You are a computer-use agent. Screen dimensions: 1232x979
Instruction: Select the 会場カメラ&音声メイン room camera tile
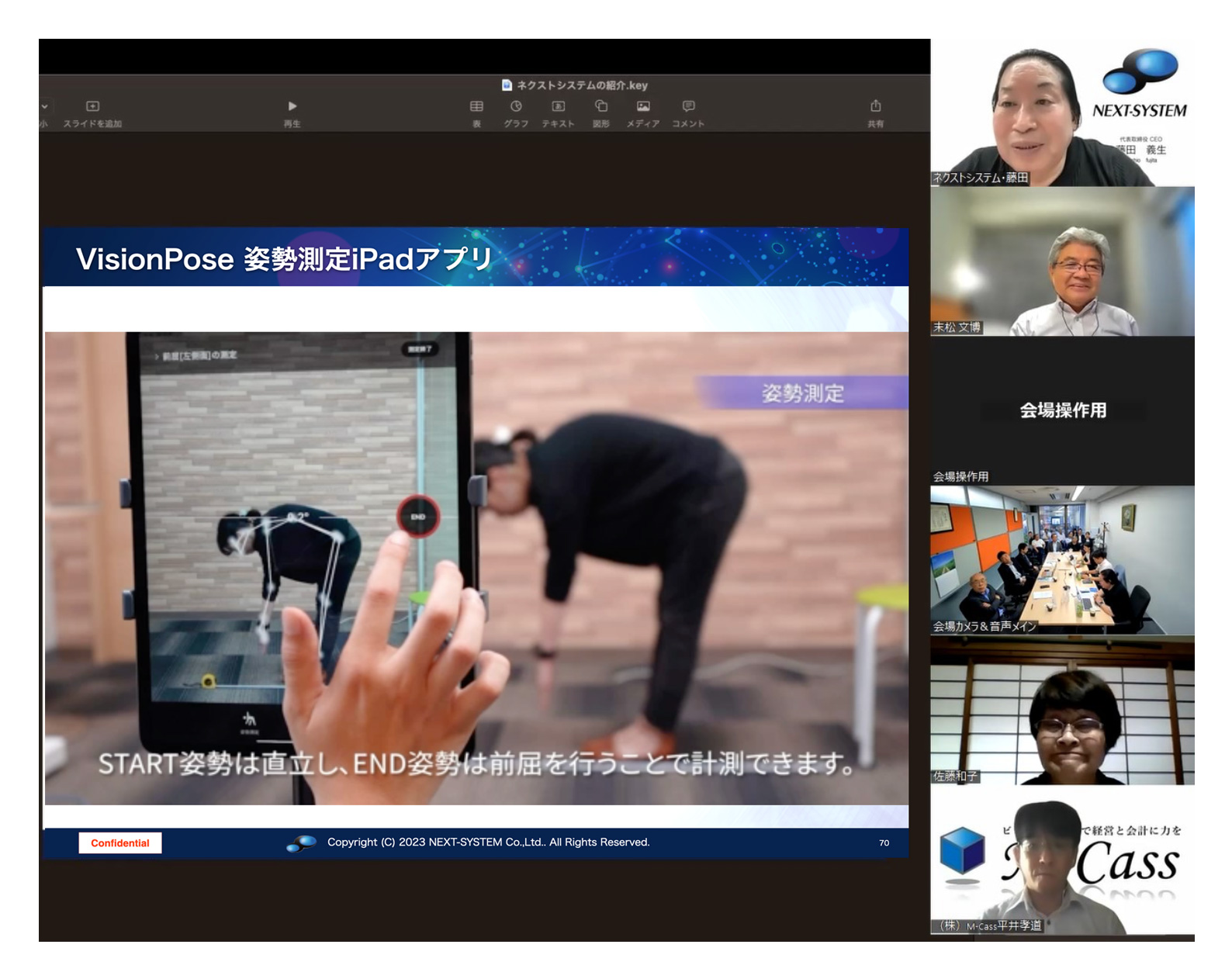(x=1062, y=560)
